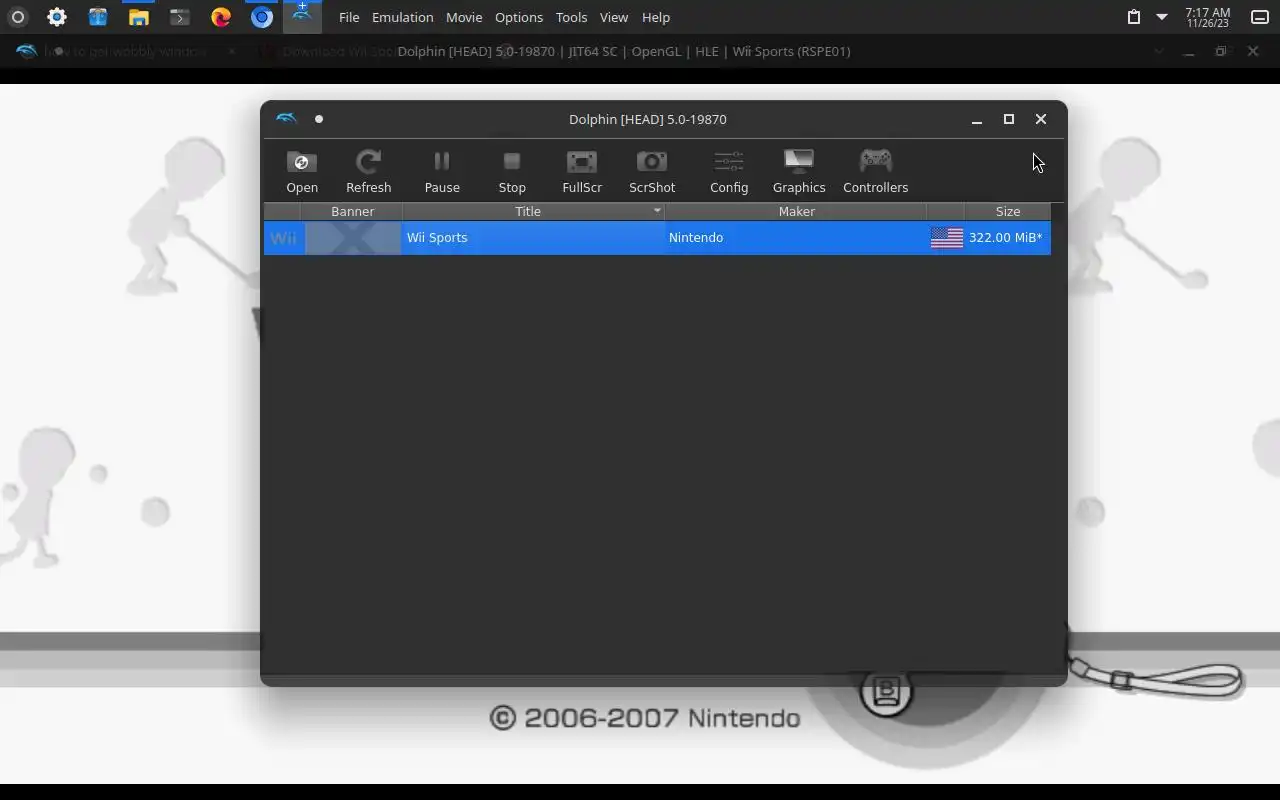Click the Dolphin emulator icon in the taskbar

[302, 15]
